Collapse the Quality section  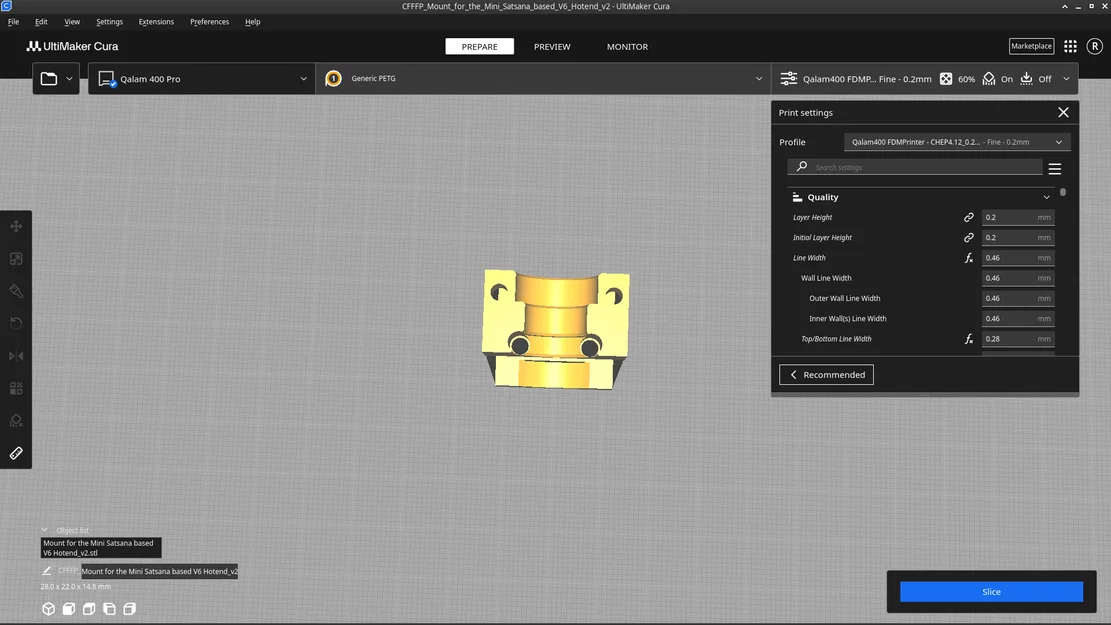click(1046, 197)
